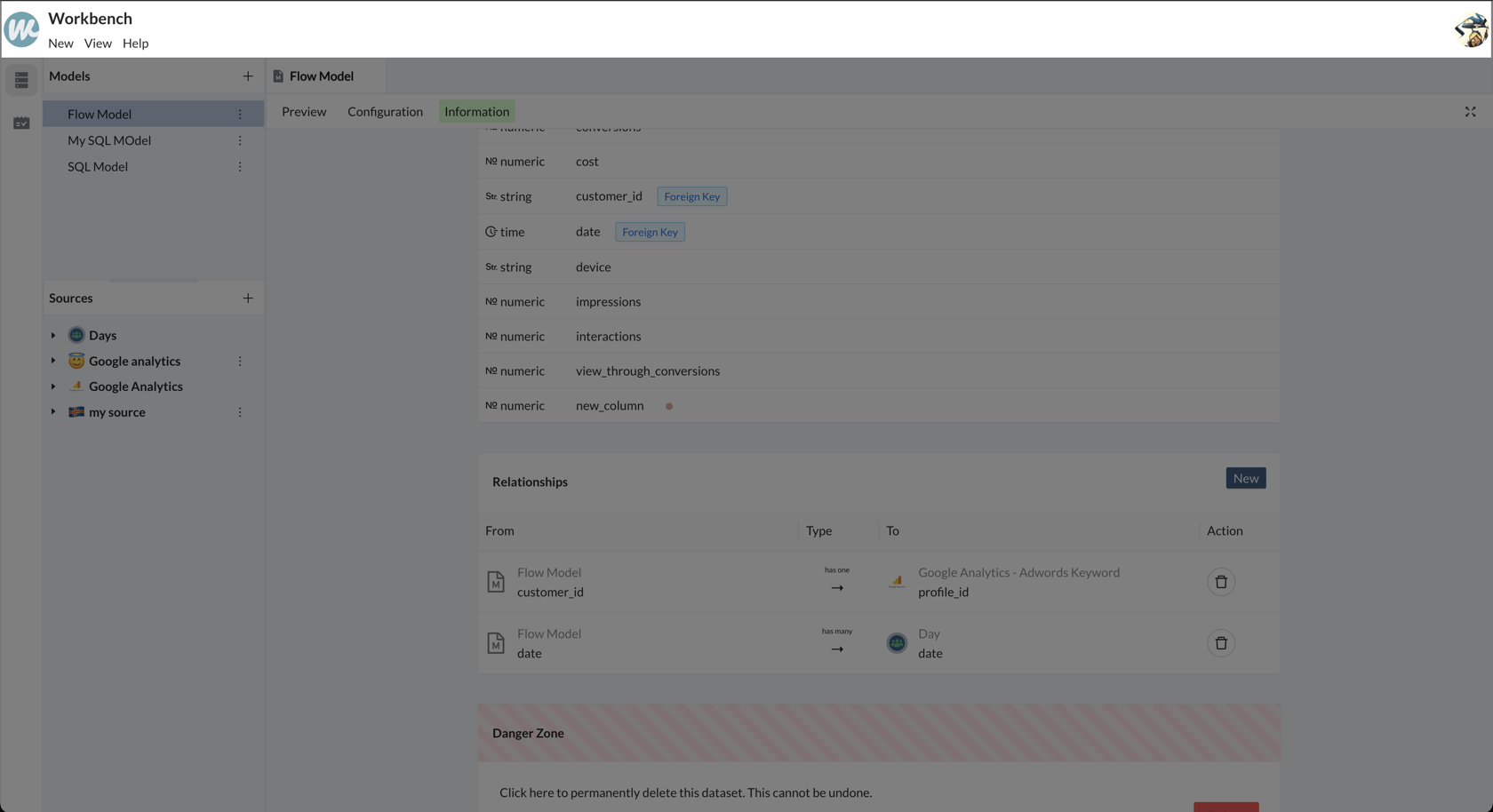This screenshot has width=1493, height=812.
Task: Click the Foreign Key badge for customer_id
Action: [x=691, y=197]
